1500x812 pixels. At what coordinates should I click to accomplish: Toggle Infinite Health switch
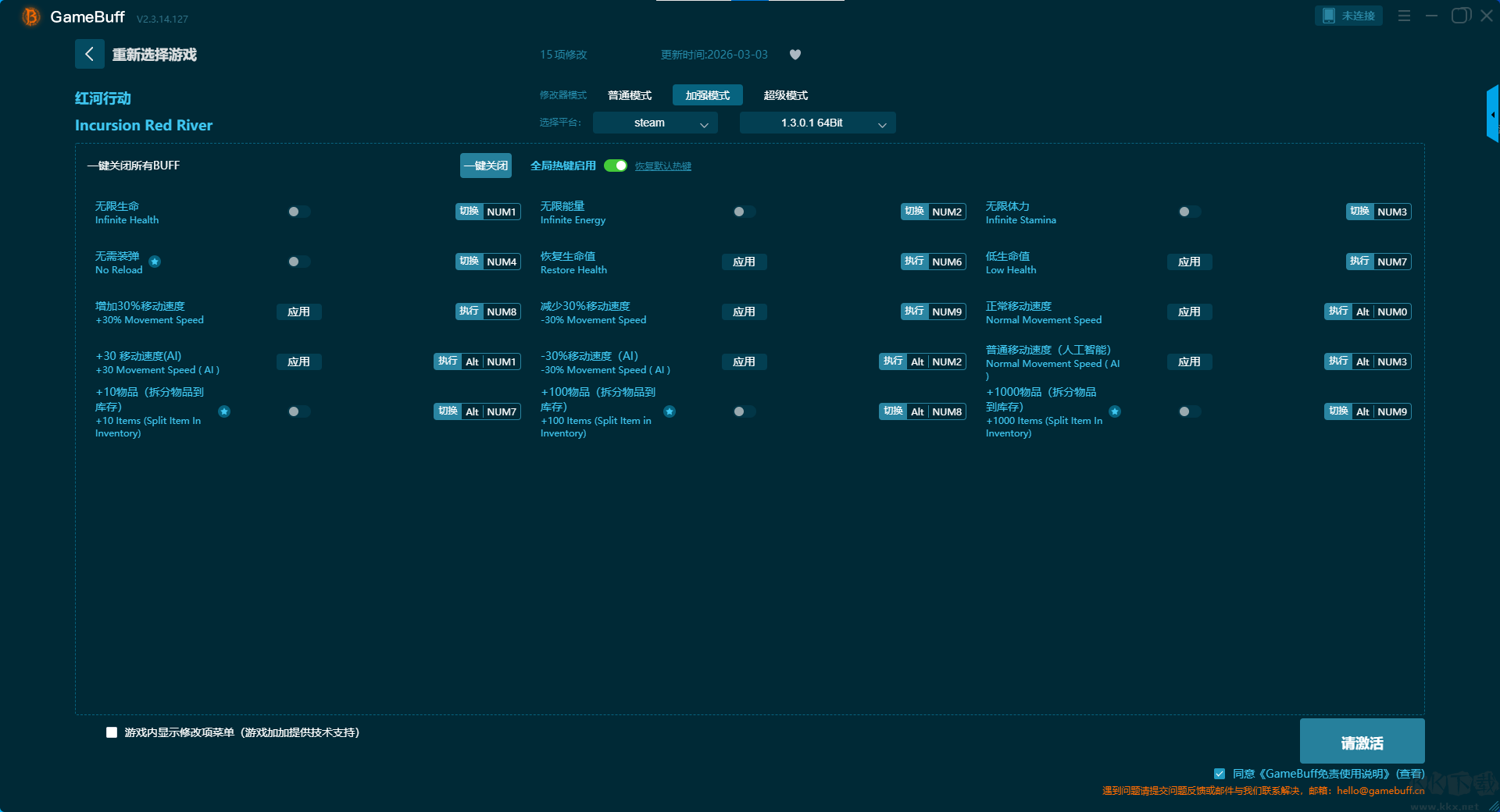click(x=298, y=212)
